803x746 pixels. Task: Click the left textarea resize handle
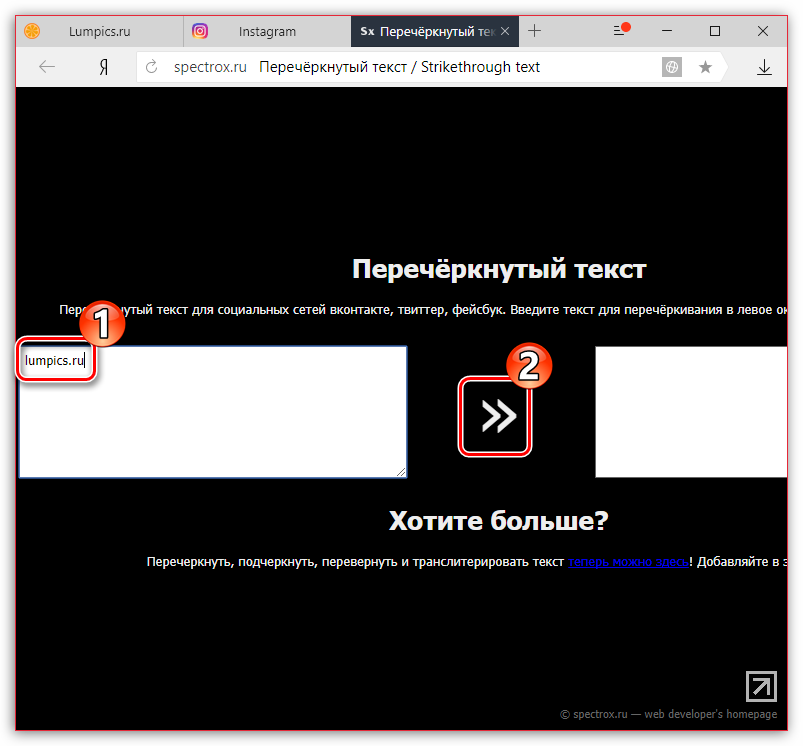[401, 472]
